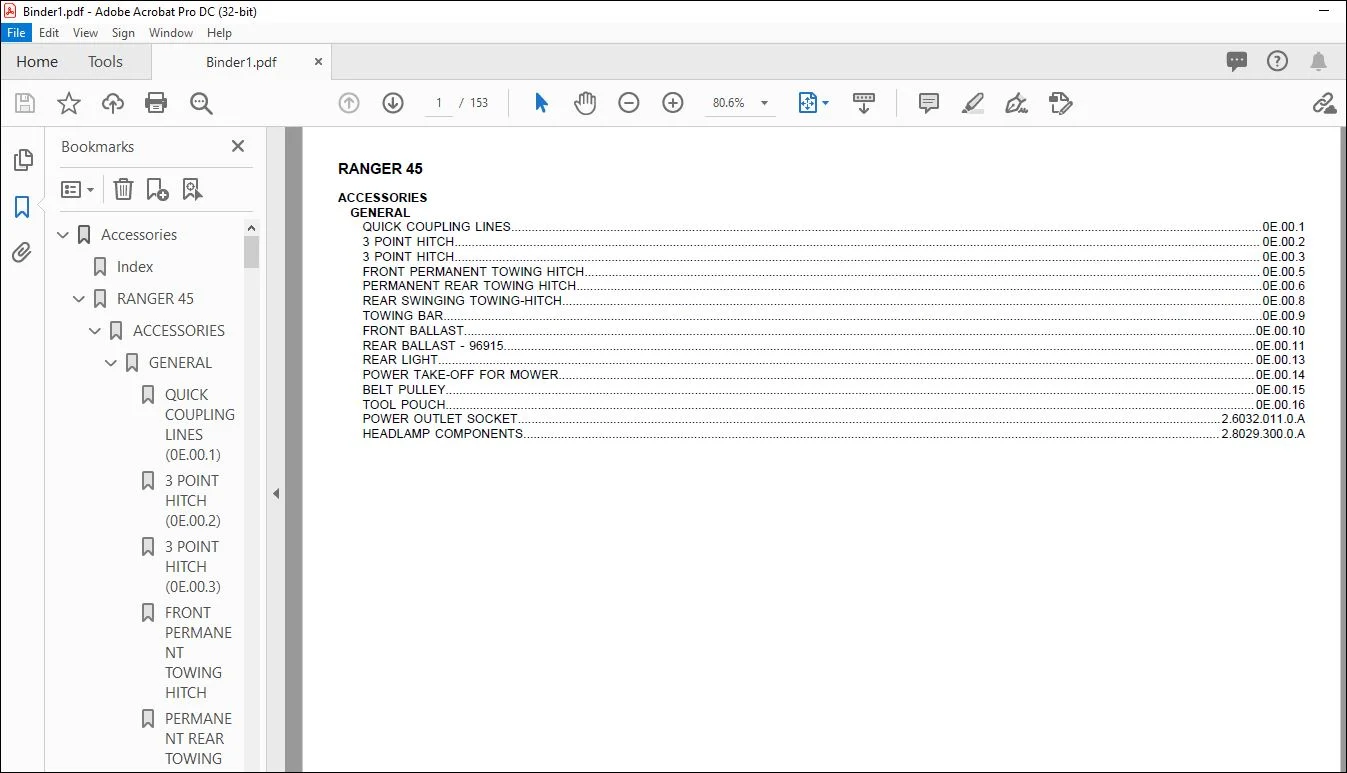The image size is (1347, 773).
Task: Collapse the navigation pane with the arrow
Action: click(x=276, y=493)
